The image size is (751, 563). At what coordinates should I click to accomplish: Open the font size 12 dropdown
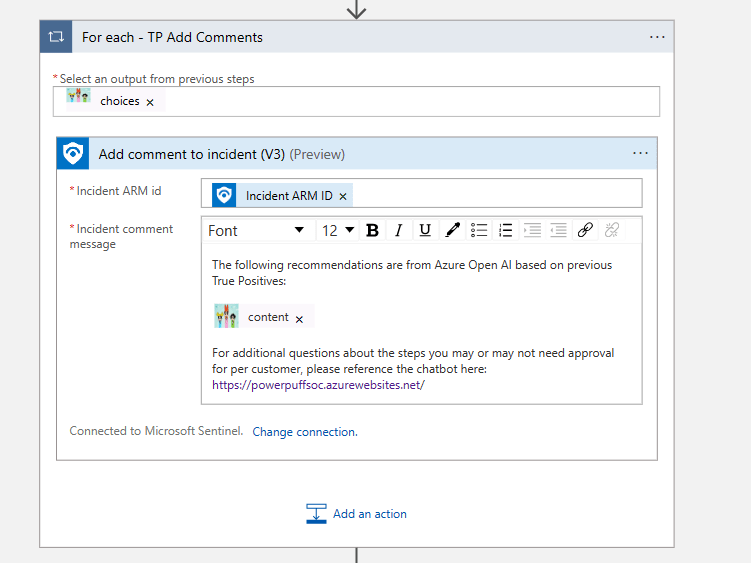(337, 230)
